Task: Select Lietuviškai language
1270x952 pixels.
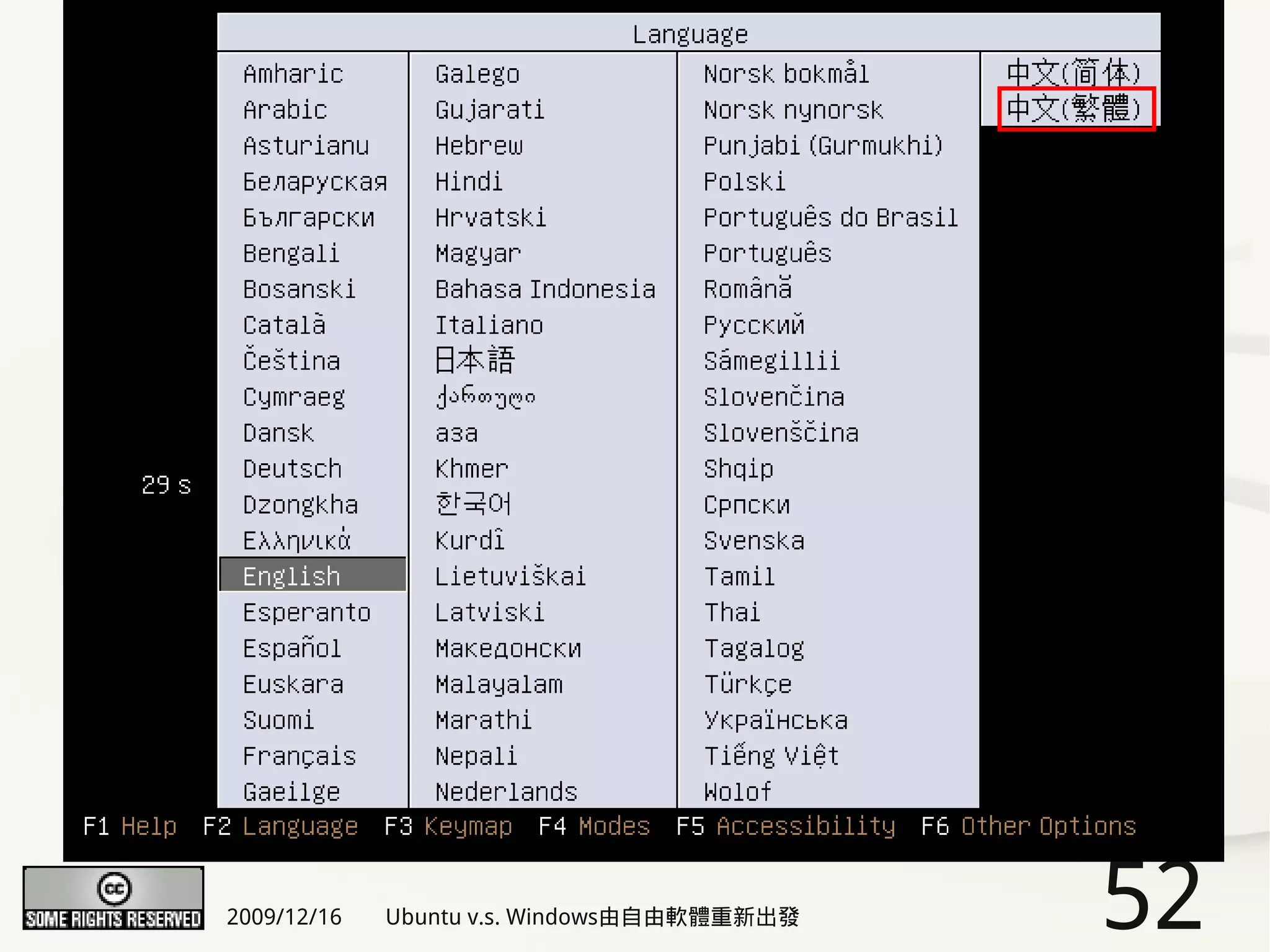Action: 510,577
